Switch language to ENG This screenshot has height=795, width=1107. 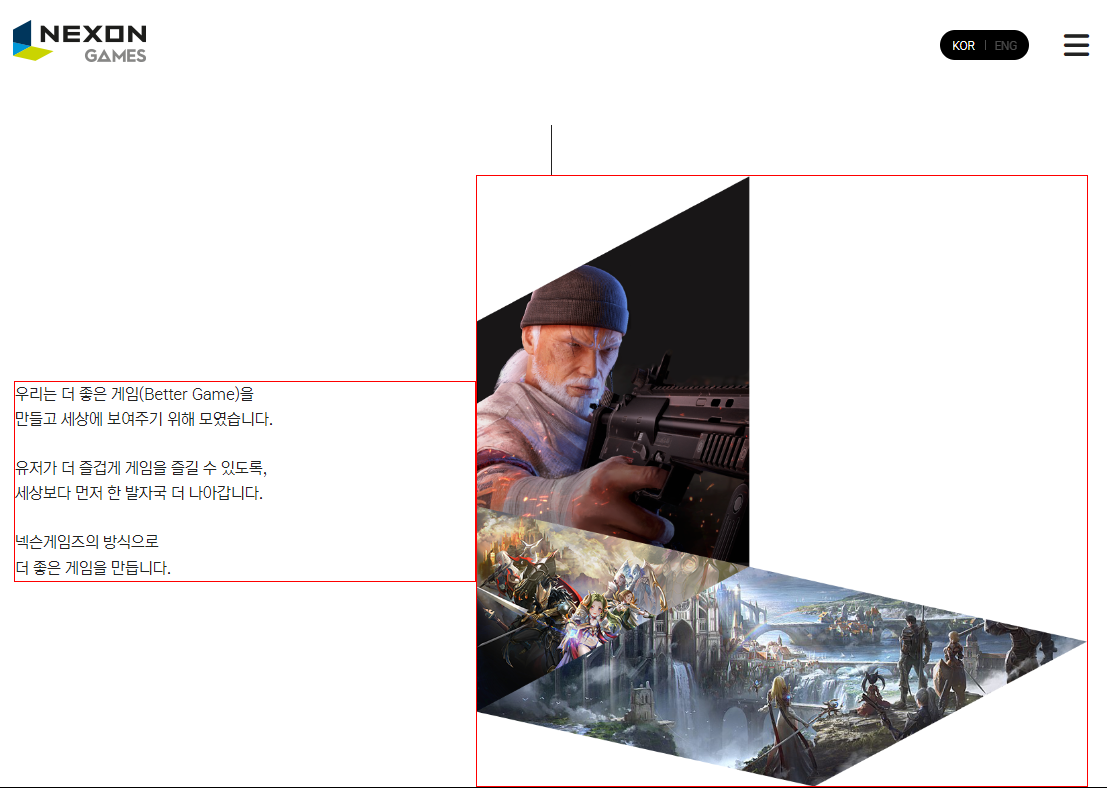tap(1005, 46)
